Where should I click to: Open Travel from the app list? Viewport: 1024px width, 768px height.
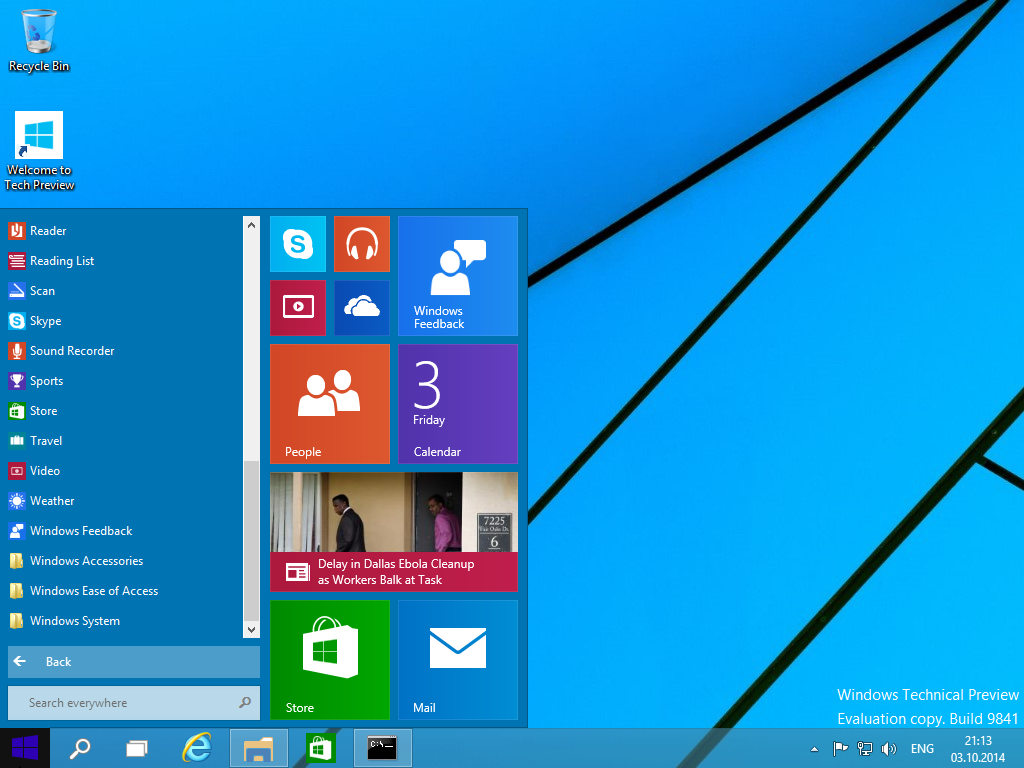tap(124, 441)
